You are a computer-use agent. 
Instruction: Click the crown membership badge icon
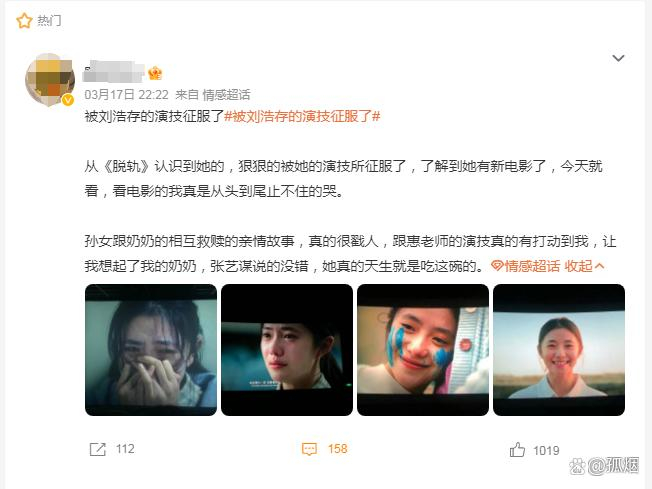coord(155,74)
